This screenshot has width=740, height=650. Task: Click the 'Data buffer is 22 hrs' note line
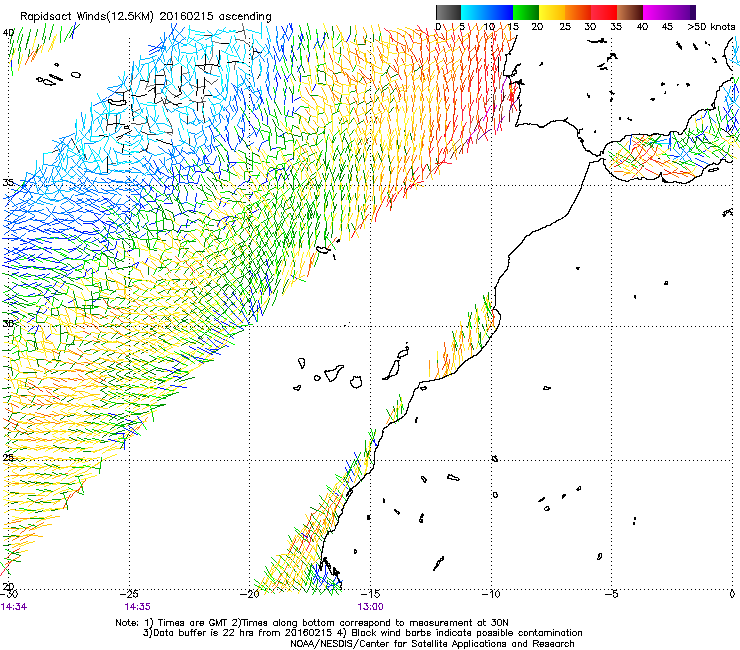(362, 633)
